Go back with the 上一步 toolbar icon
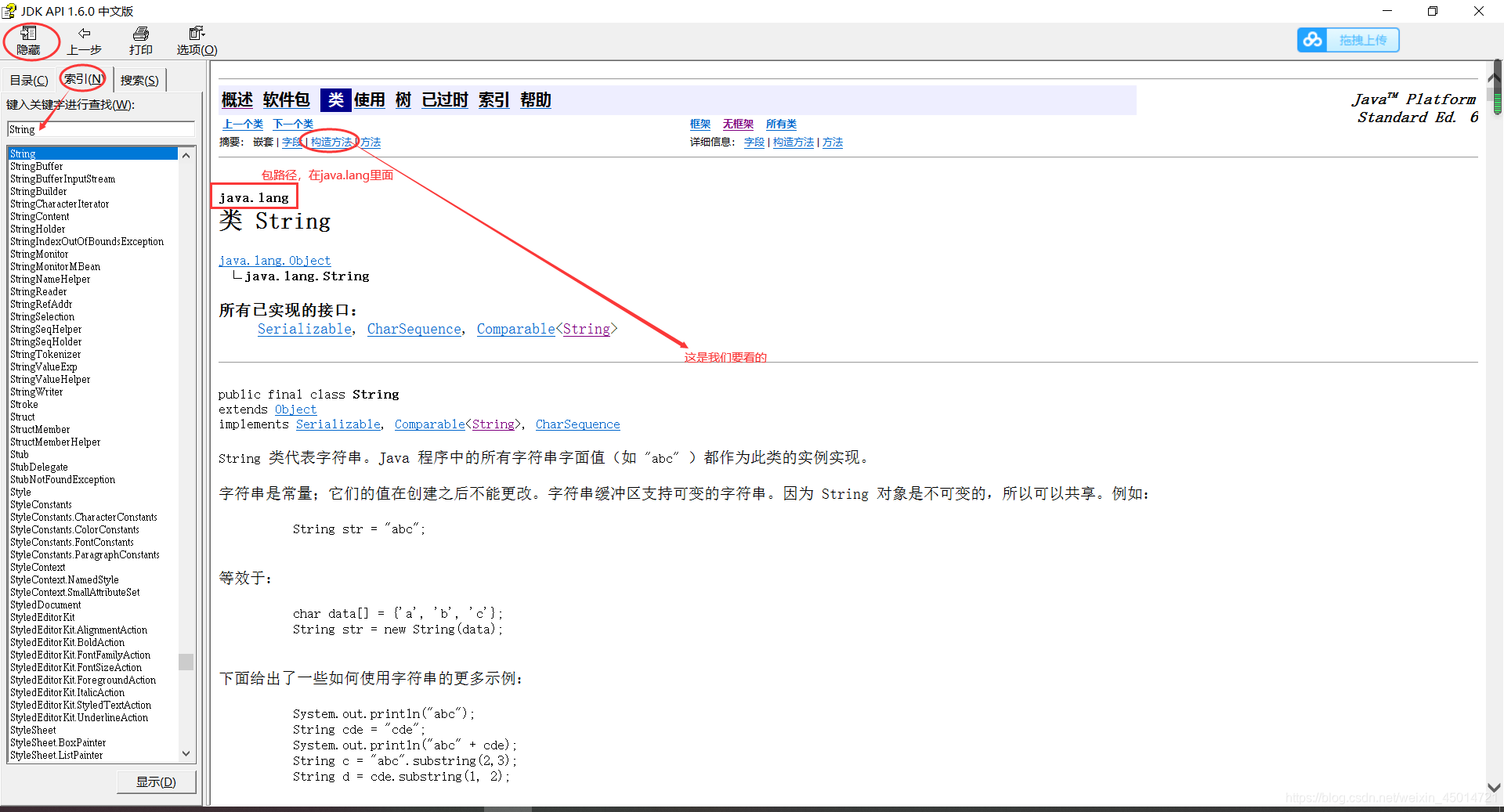The image size is (1504, 812). [84, 41]
